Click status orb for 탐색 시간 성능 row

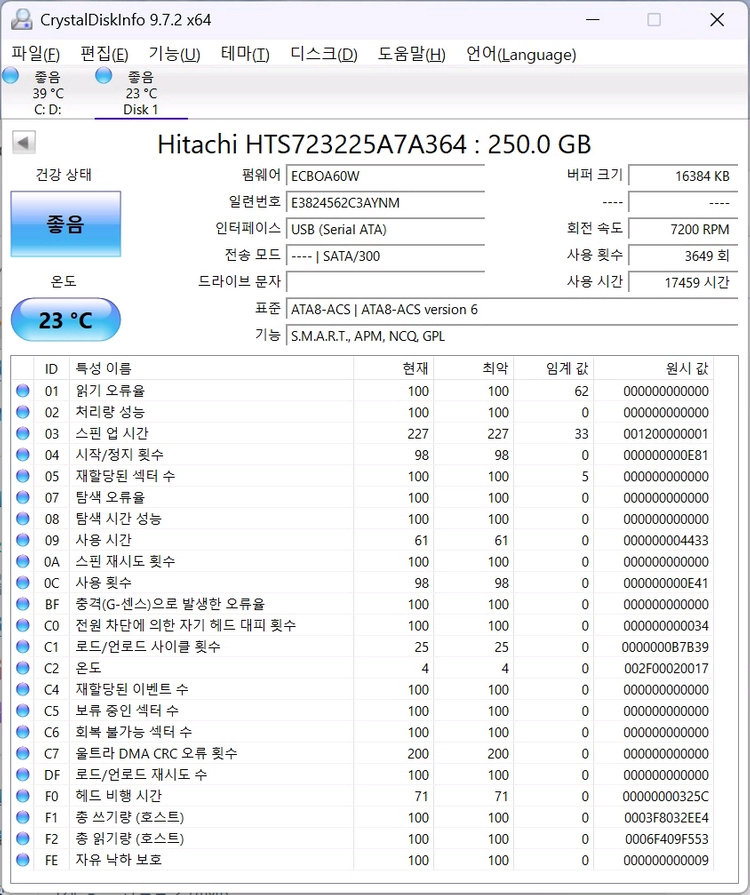coord(23,518)
